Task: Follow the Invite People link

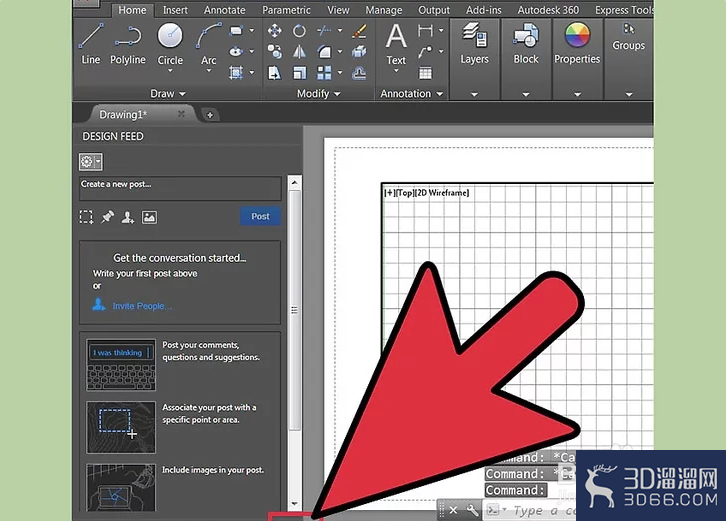Action: tap(142, 306)
